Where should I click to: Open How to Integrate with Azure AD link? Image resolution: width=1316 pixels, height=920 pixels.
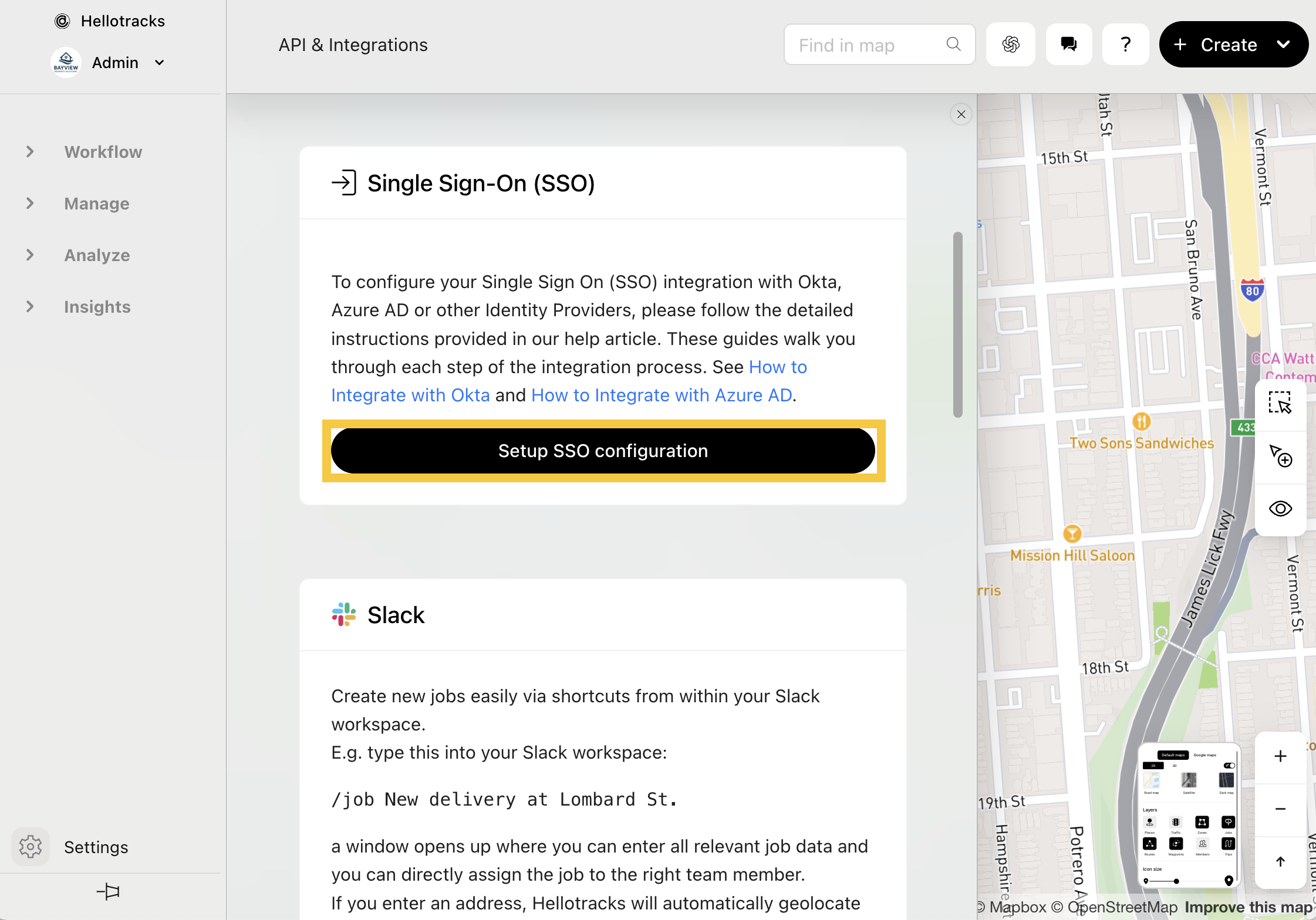(662, 395)
